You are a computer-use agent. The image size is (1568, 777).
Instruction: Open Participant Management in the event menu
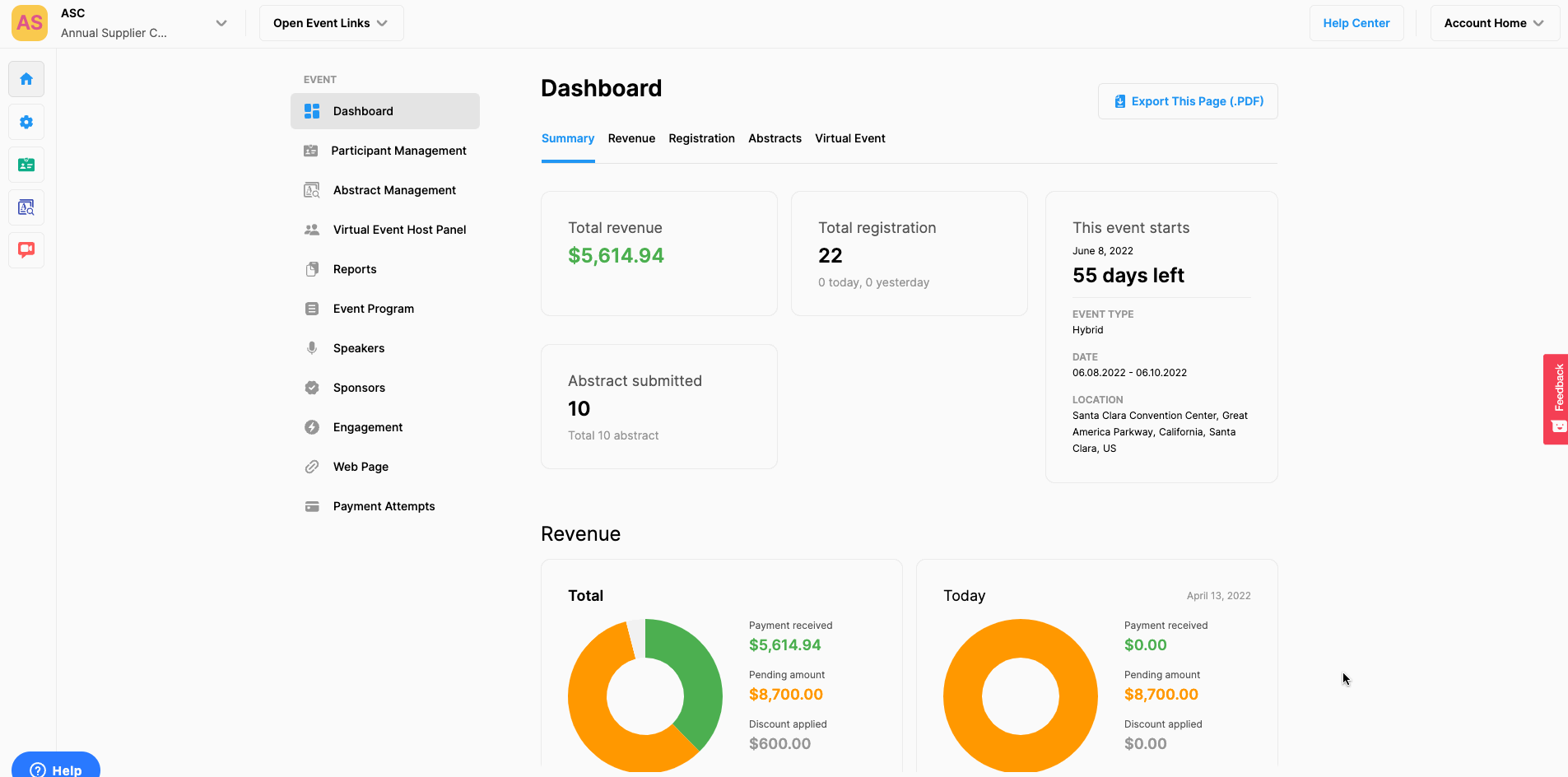pos(398,151)
